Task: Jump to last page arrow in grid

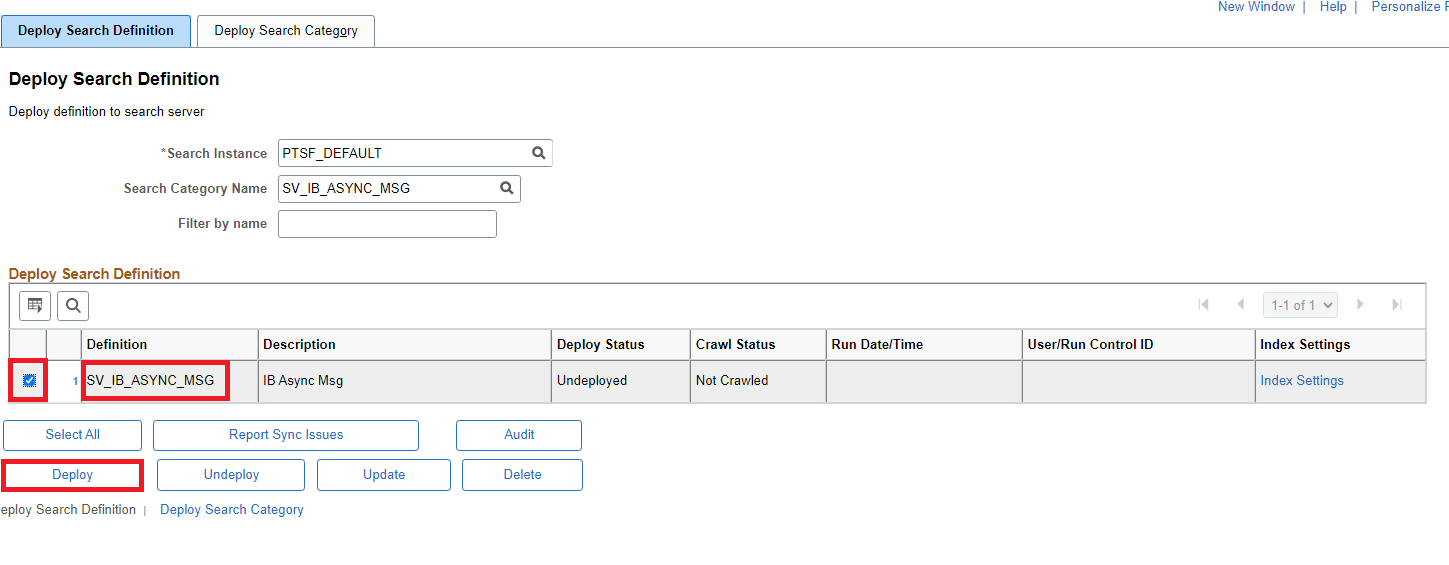Action: pos(1397,305)
